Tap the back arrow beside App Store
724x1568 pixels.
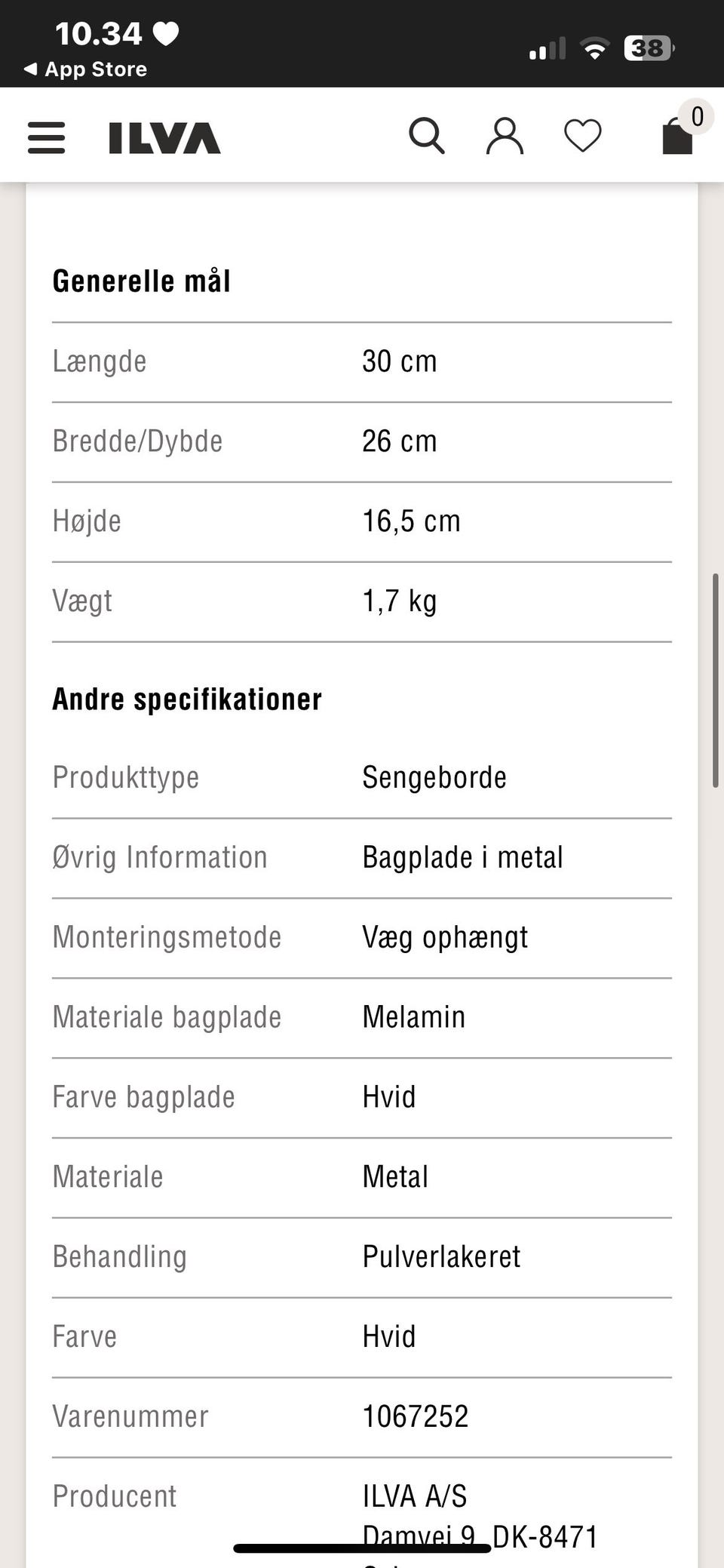click(30, 69)
